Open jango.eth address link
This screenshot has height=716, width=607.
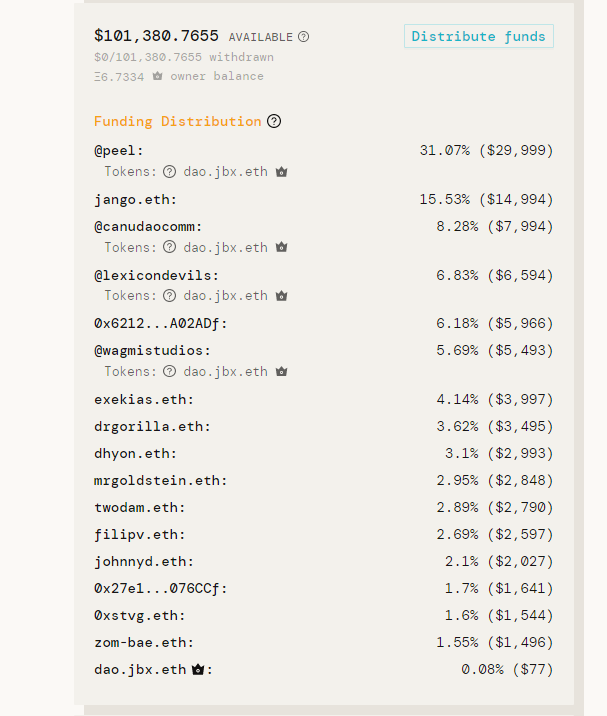tap(132, 200)
